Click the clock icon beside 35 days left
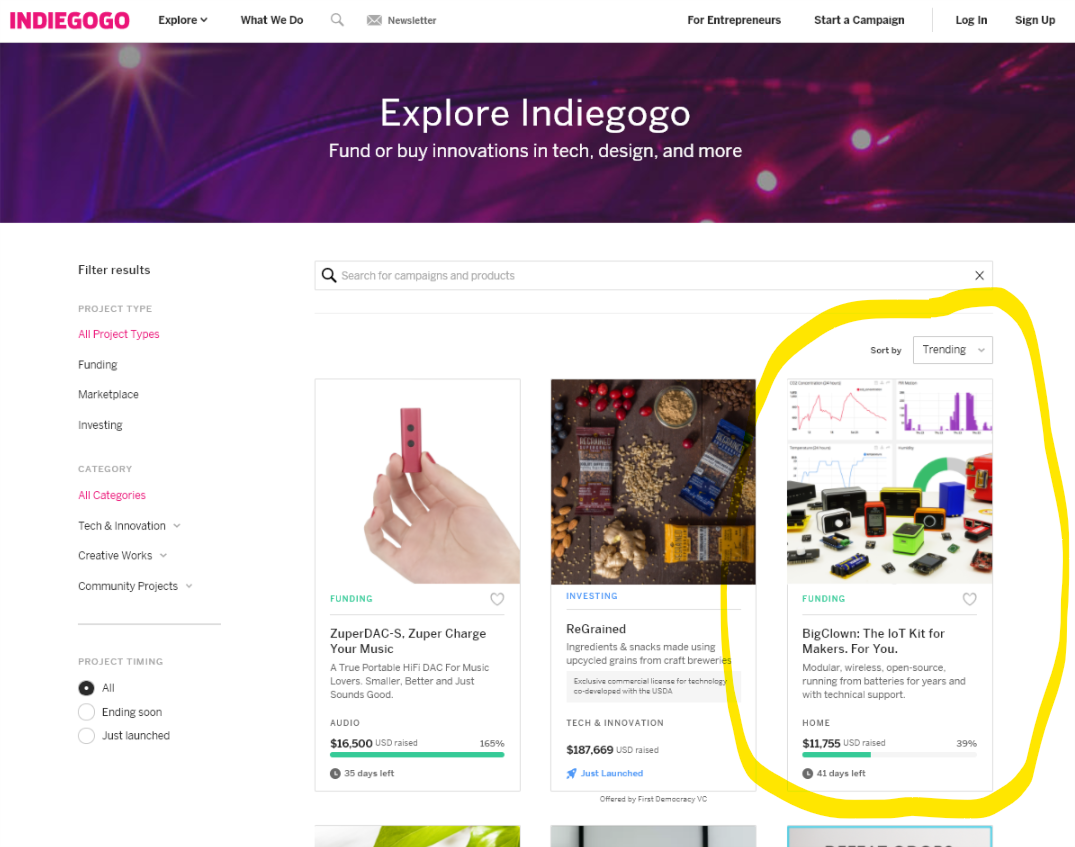This screenshot has height=847, width=1075. click(x=335, y=773)
